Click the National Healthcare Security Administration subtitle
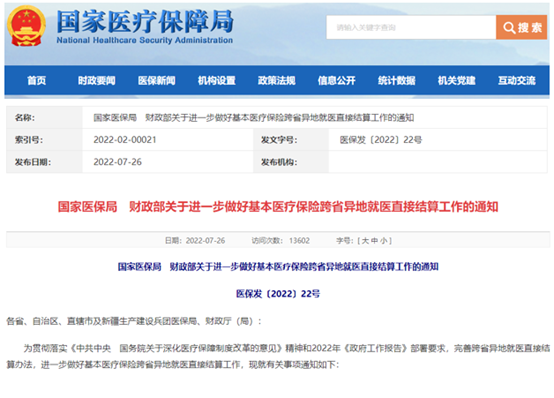The image size is (554, 398). [x=145, y=40]
